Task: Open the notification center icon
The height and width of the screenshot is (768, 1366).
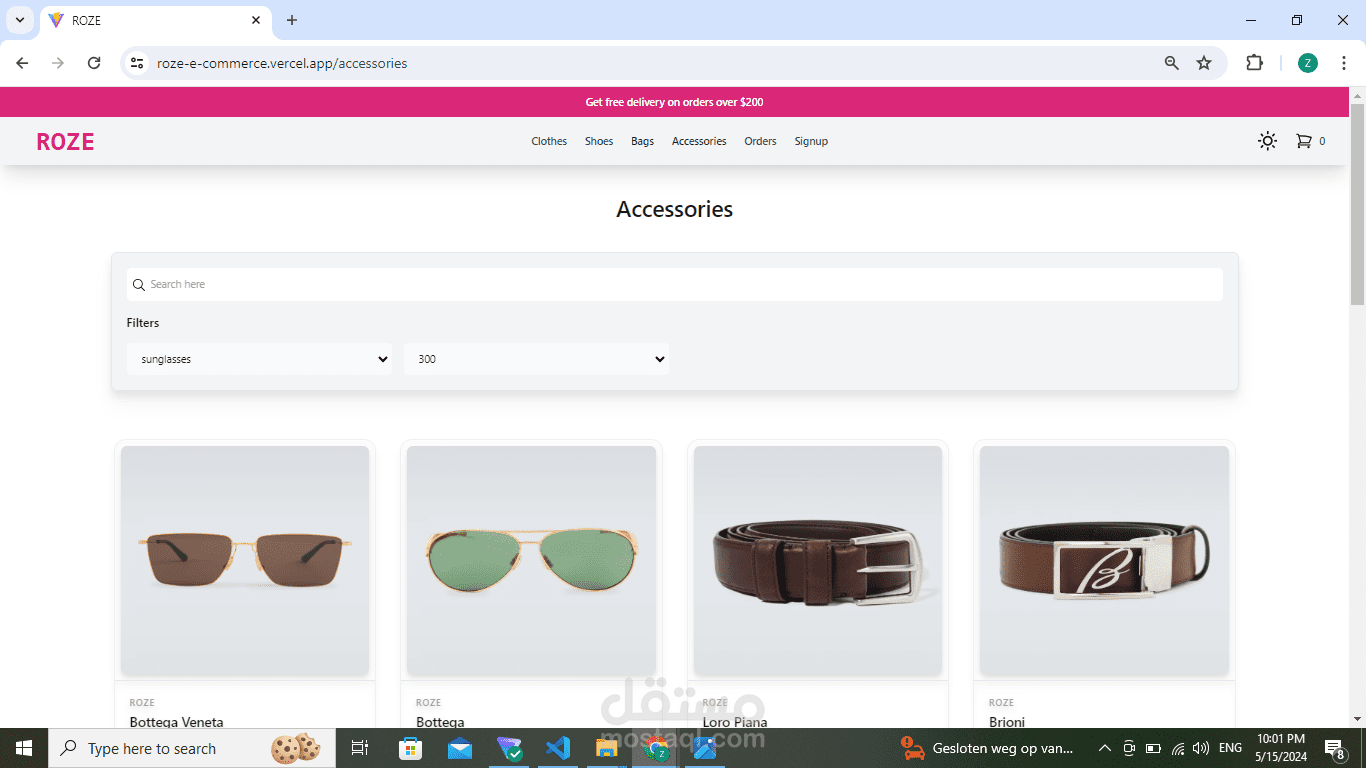Action: point(1335,748)
